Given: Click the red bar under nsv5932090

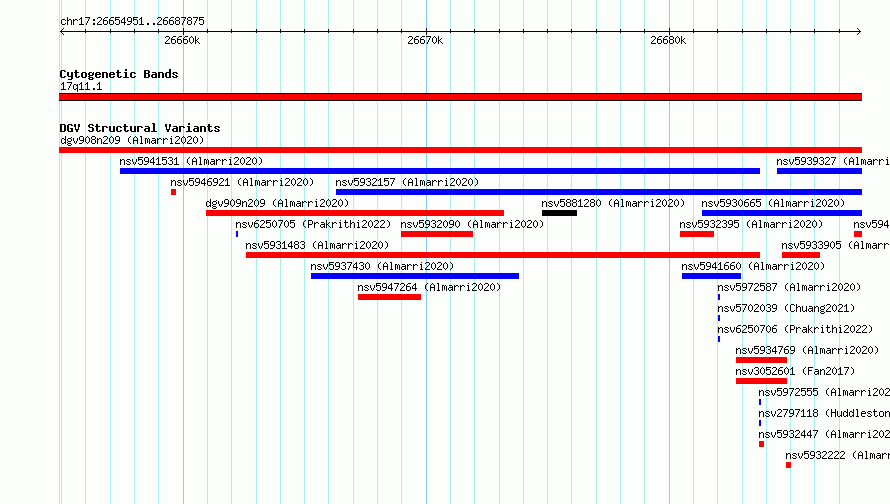Looking at the screenshot, I should (437, 234).
